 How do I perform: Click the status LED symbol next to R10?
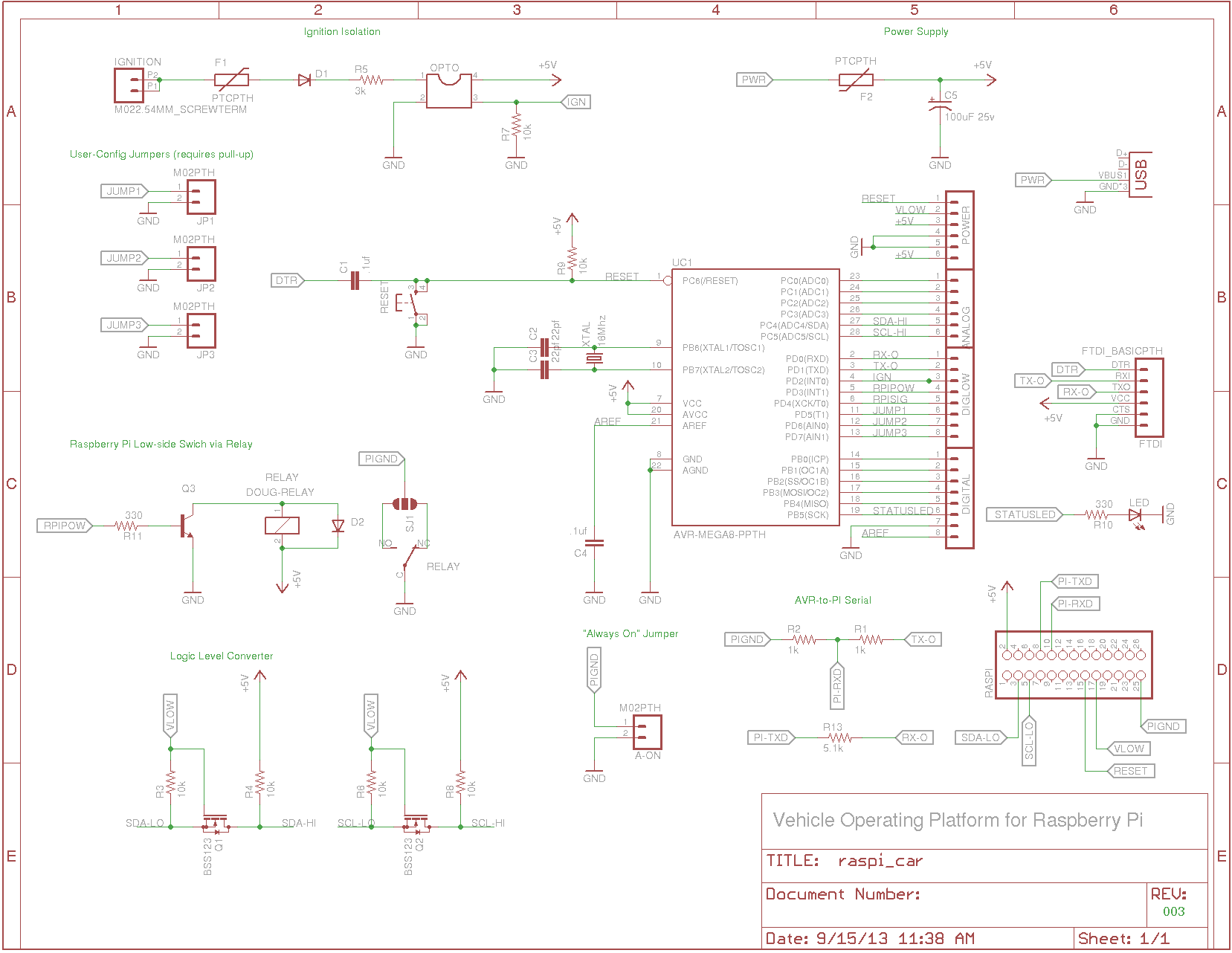coord(1135,514)
